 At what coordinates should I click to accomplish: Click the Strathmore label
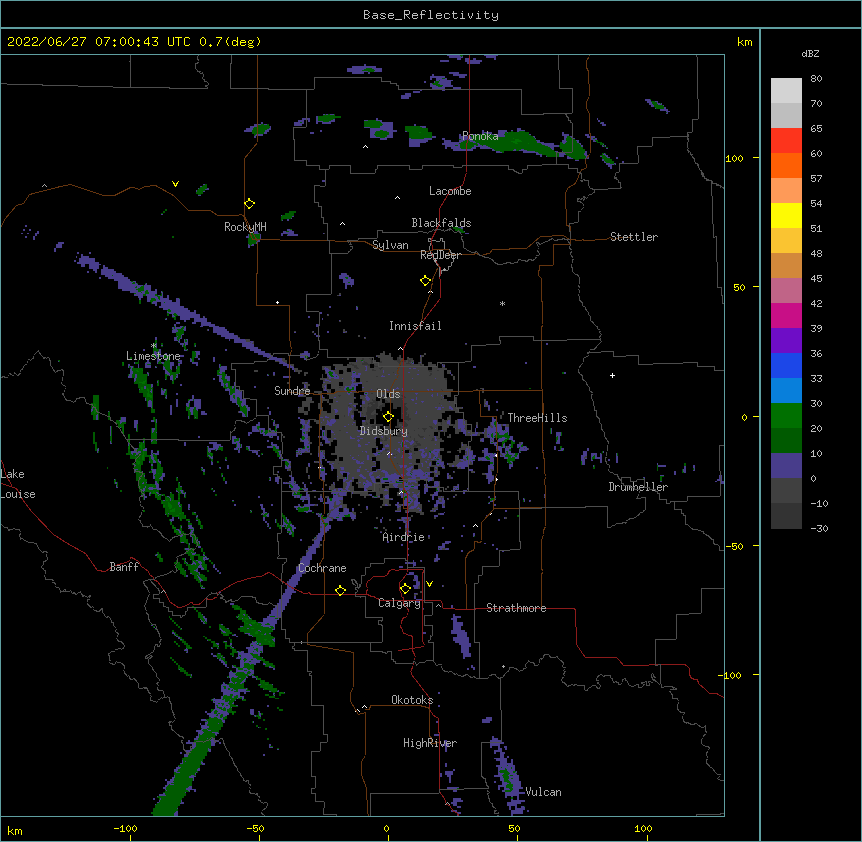(516, 608)
